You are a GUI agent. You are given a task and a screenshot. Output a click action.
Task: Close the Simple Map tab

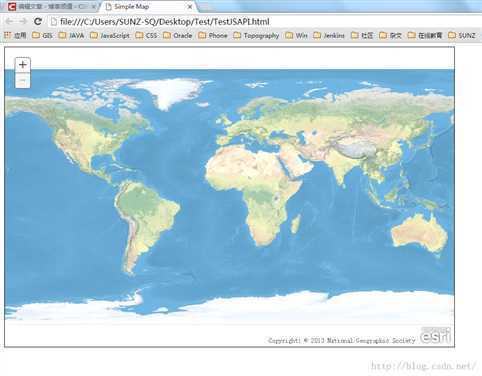point(190,7)
